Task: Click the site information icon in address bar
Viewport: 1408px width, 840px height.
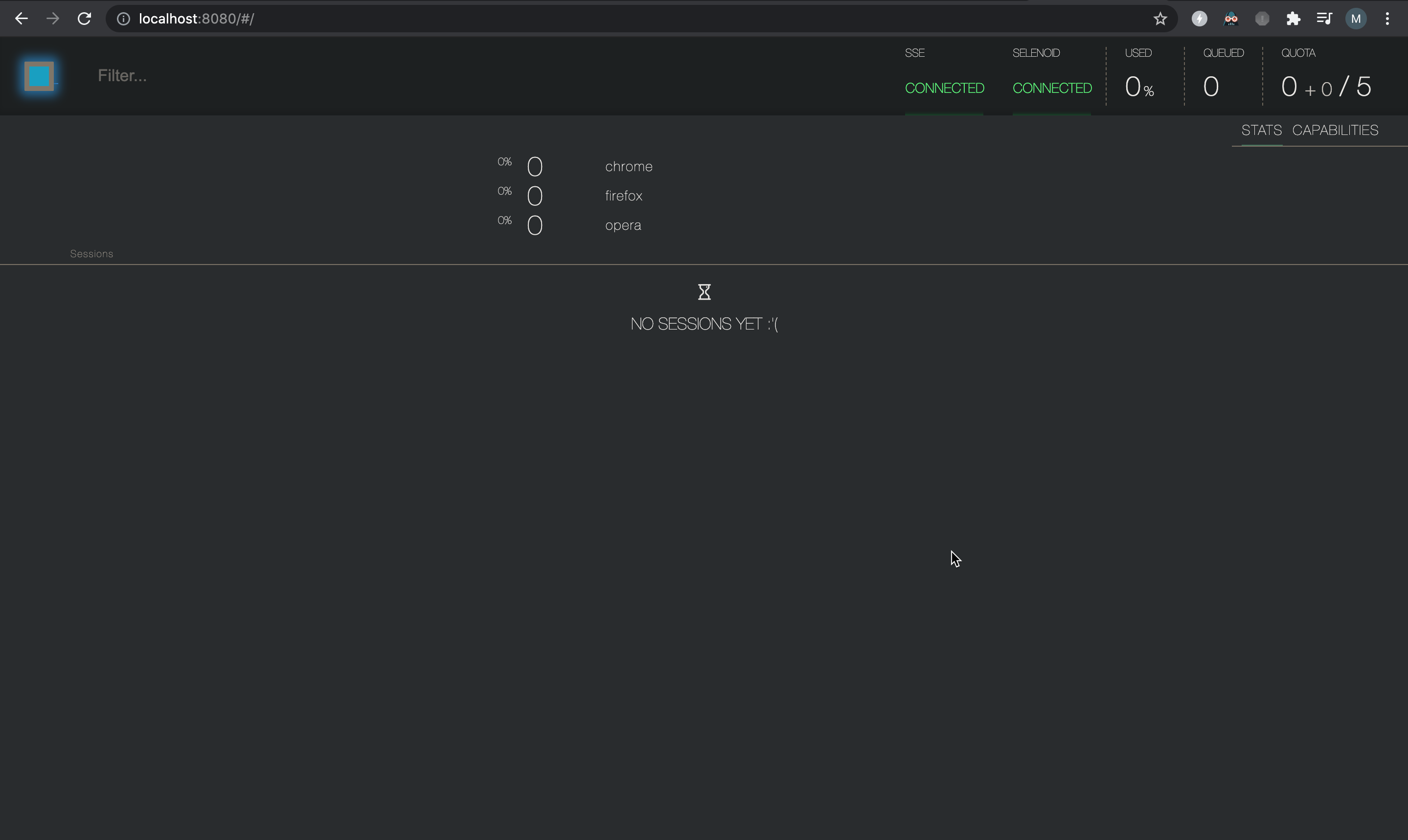Action: [123, 19]
